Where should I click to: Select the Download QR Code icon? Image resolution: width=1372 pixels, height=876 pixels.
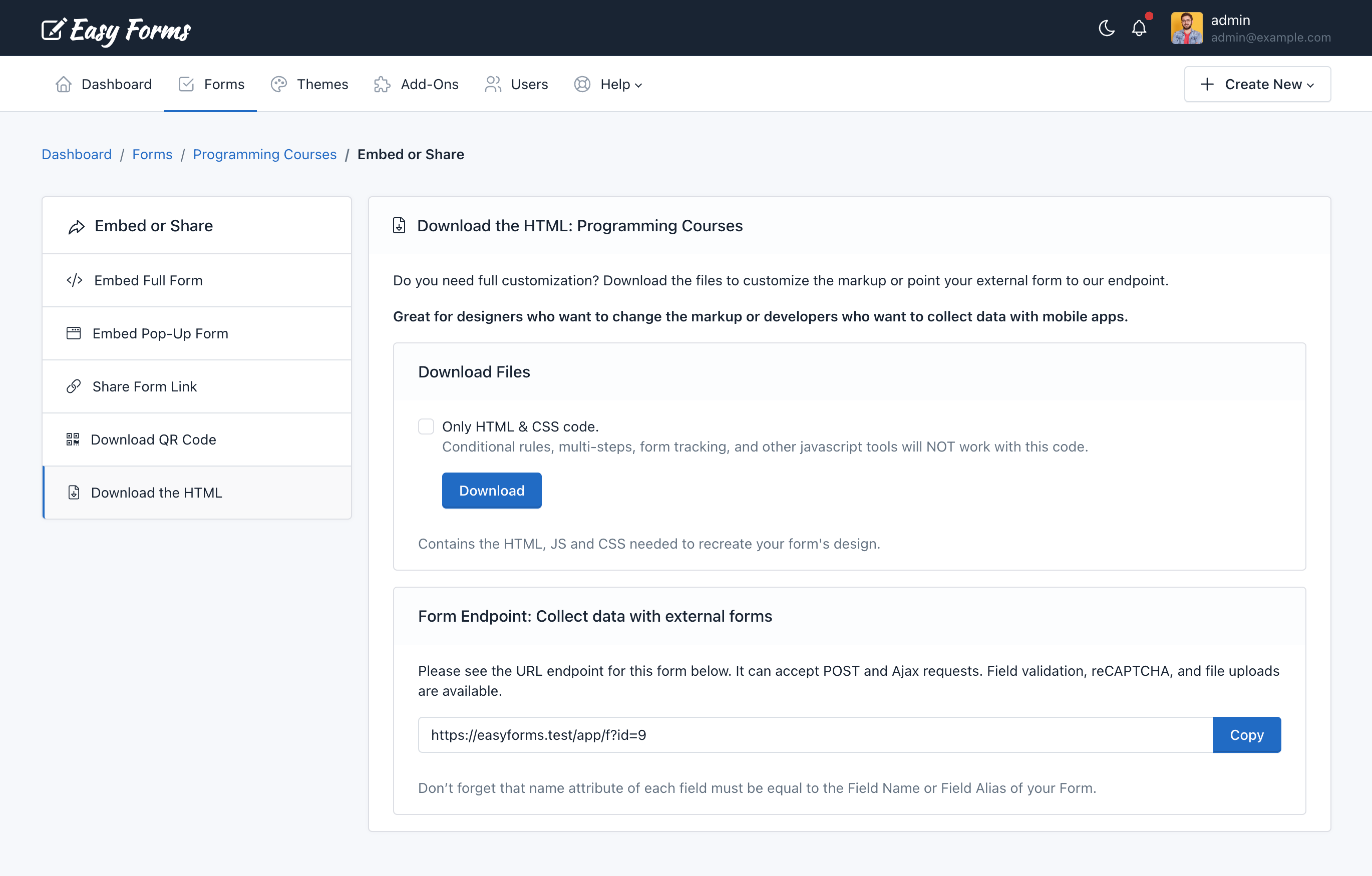[73, 439]
